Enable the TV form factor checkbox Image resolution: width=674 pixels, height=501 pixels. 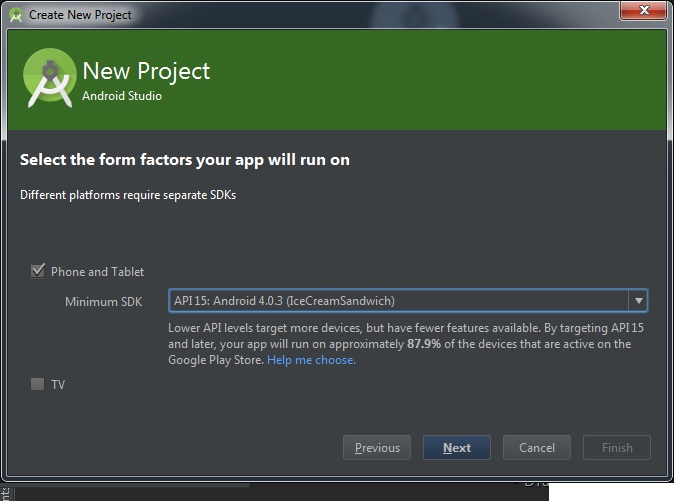point(37,384)
